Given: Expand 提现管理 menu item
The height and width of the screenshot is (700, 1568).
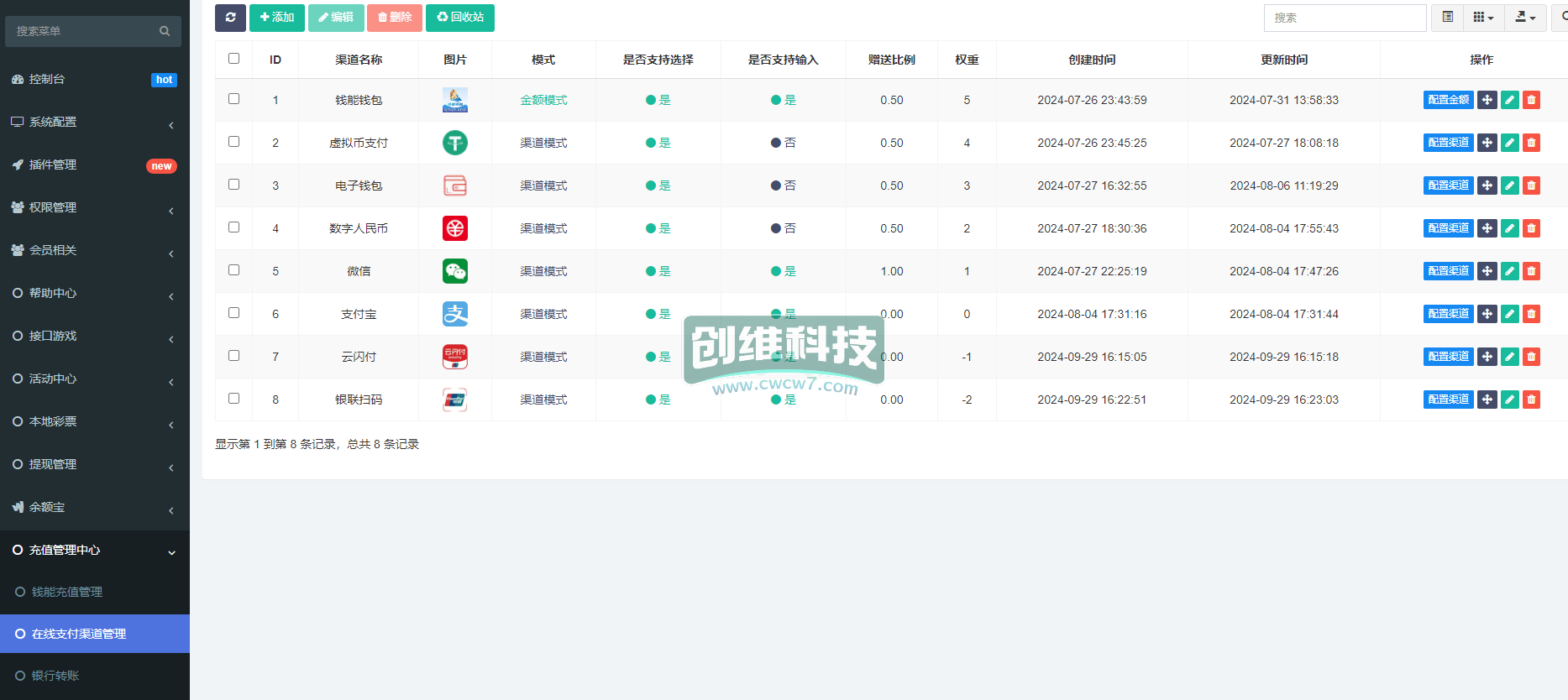Looking at the screenshot, I should (95, 464).
